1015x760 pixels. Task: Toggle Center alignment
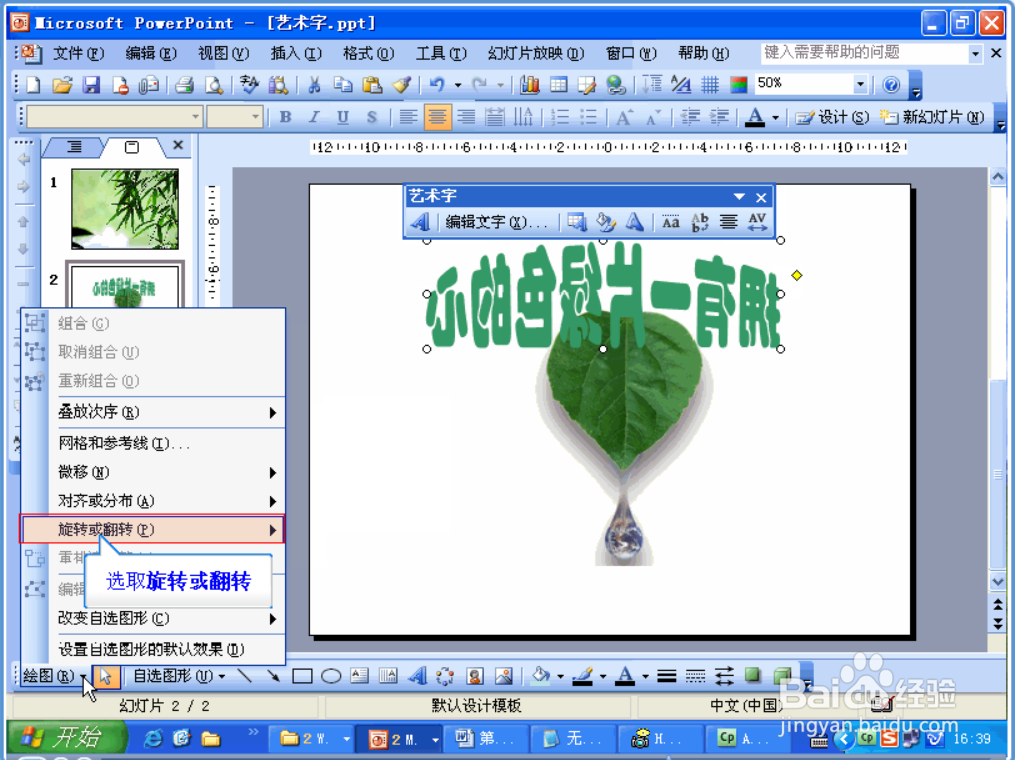(x=437, y=117)
